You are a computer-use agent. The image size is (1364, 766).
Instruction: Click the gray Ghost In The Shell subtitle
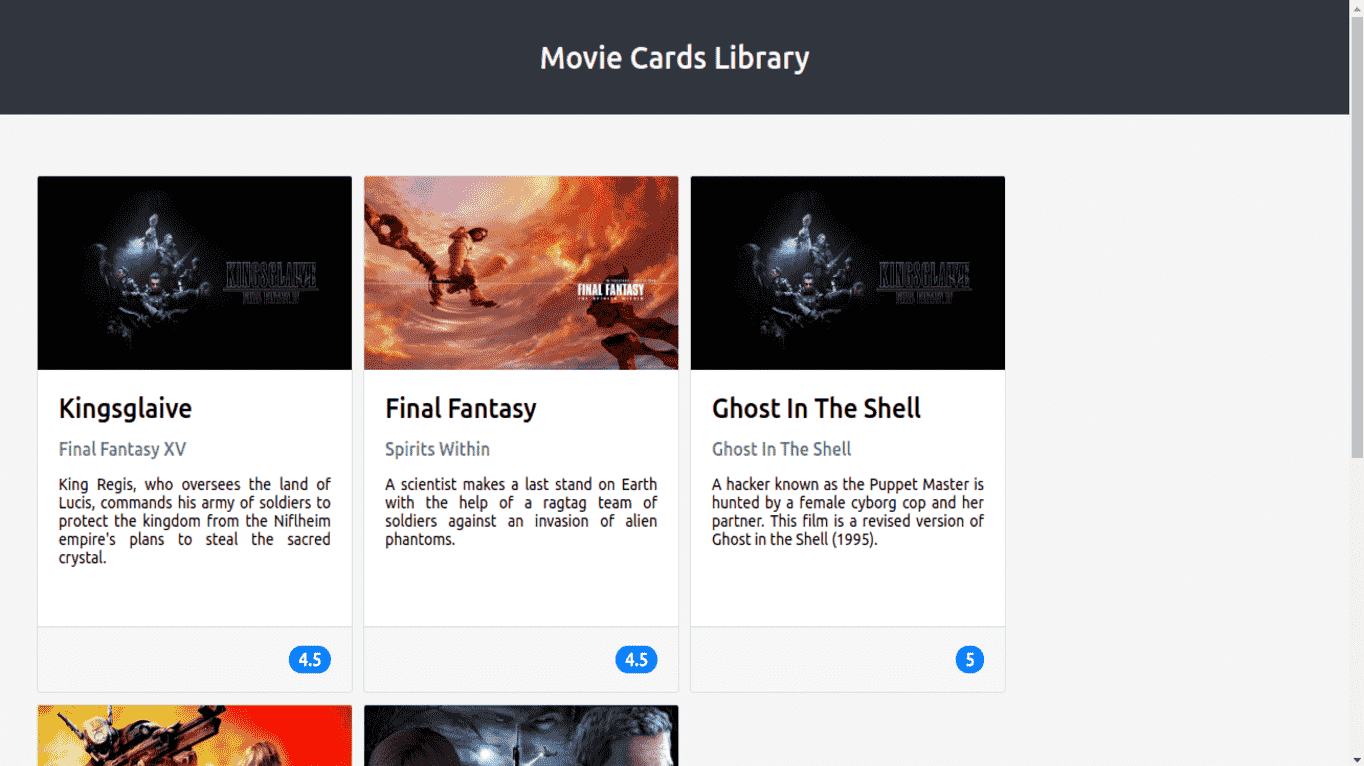(x=781, y=449)
